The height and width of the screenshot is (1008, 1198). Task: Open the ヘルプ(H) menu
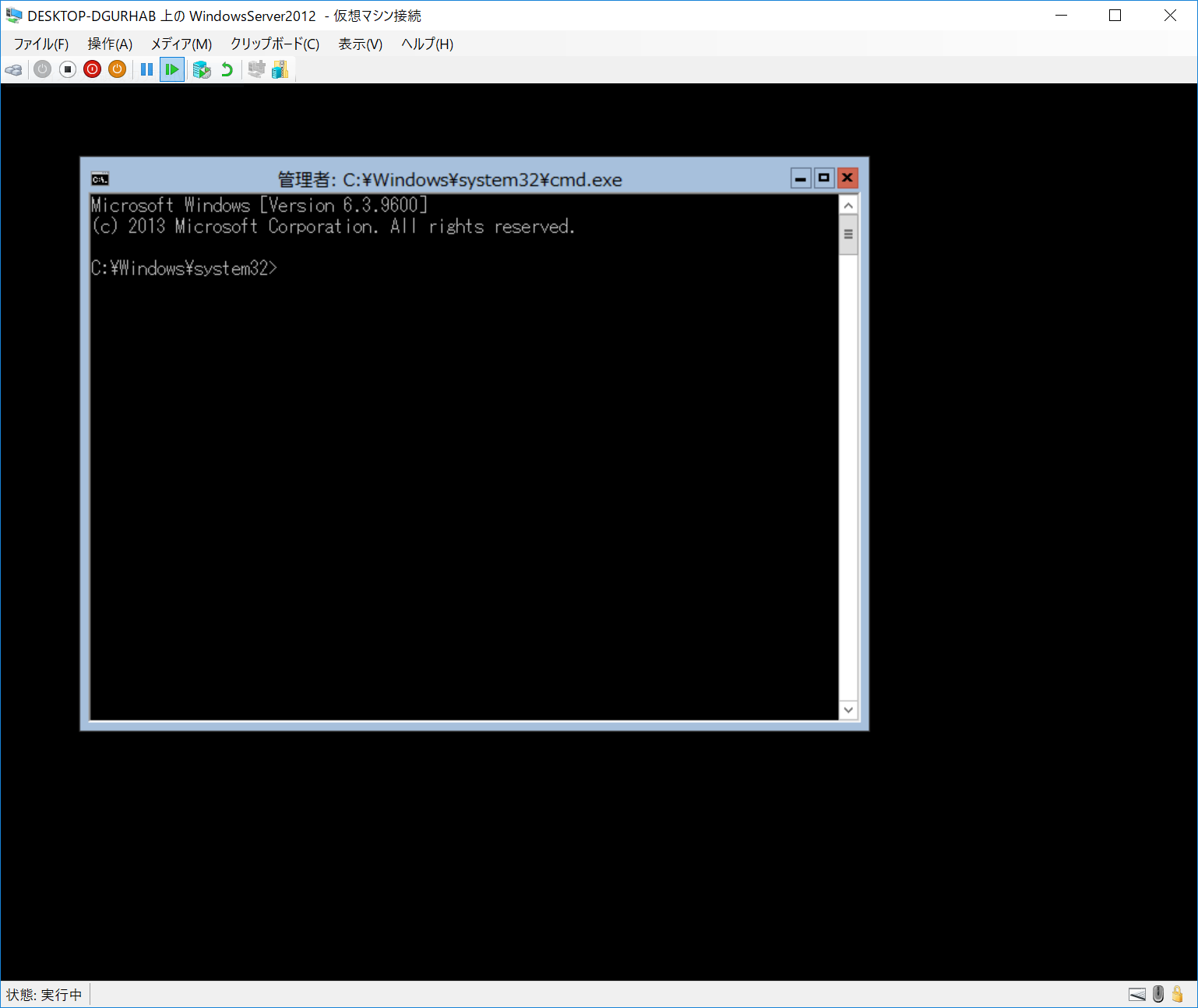click(426, 44)
